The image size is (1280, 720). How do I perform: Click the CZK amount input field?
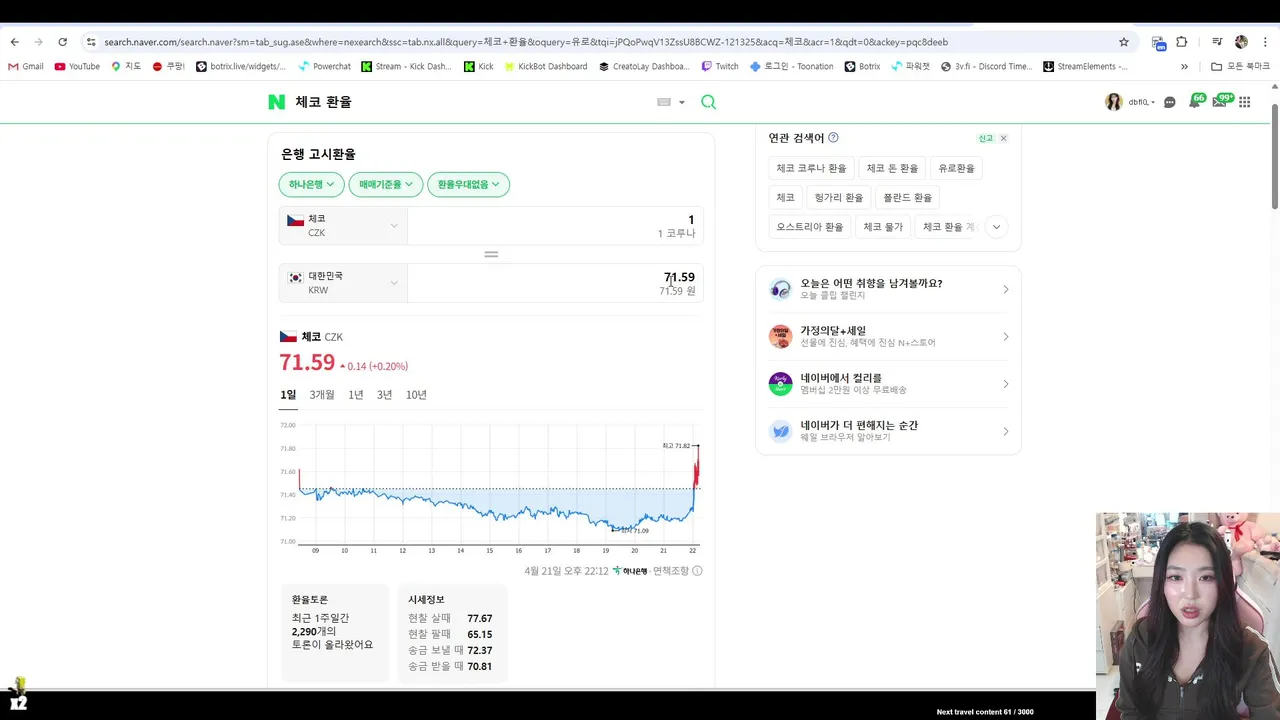coord(554,225)
